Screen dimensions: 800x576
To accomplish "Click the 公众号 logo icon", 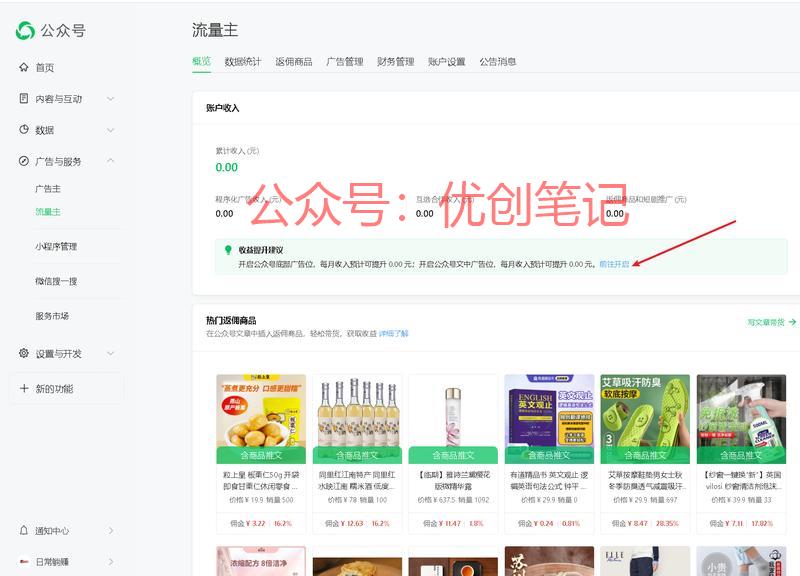I will point(25,30).
